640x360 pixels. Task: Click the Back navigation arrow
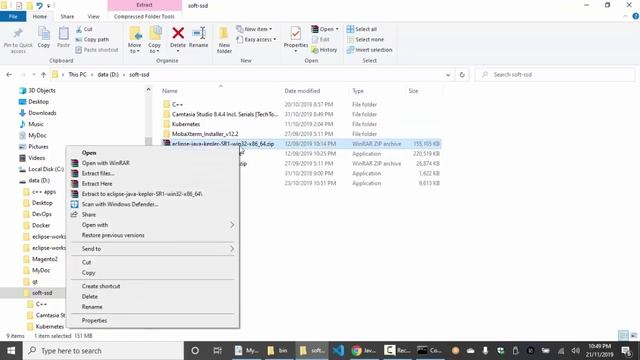click(9, 75)
